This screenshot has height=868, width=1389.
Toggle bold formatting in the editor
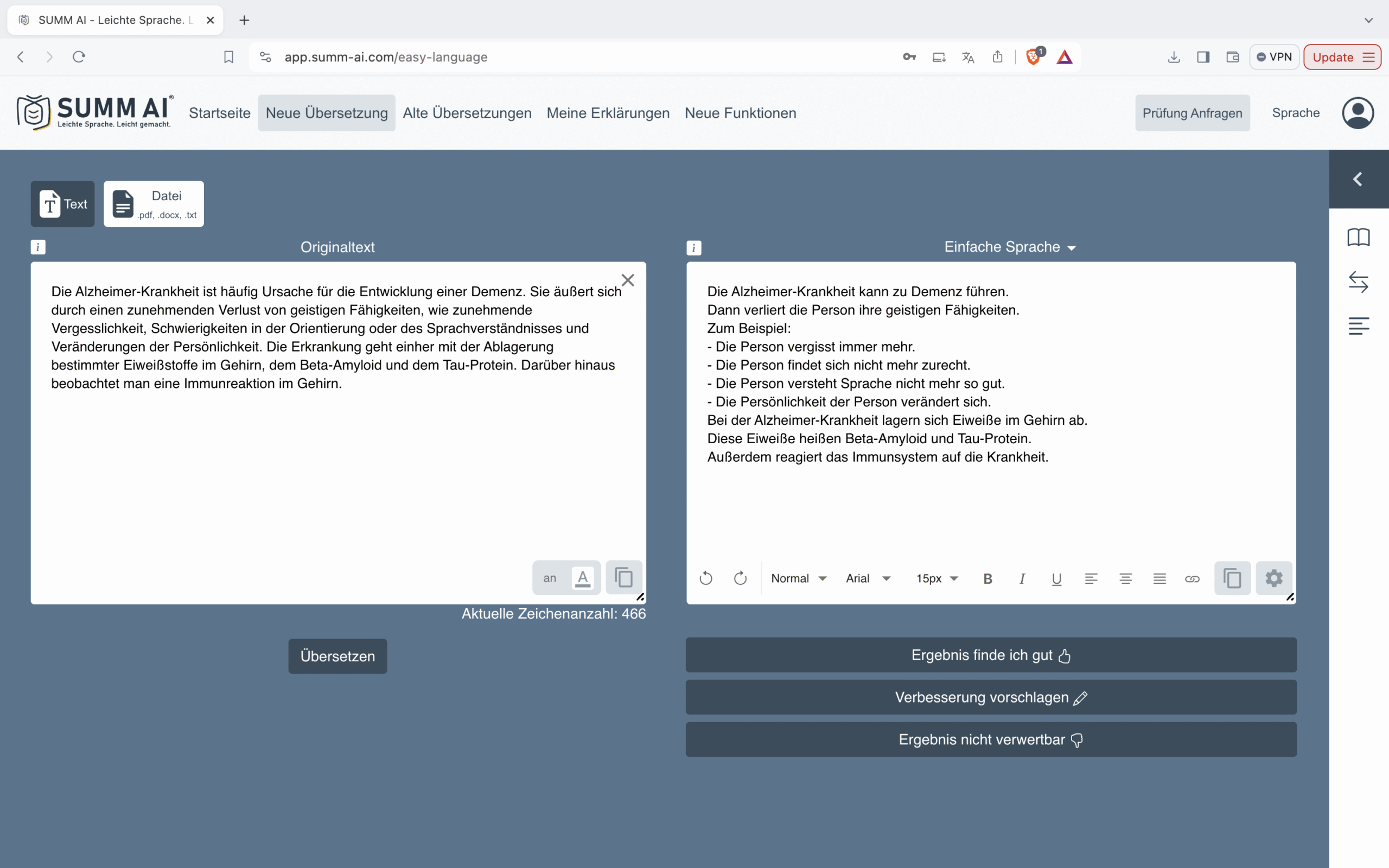pyautogui.click(x=987, y=579)
